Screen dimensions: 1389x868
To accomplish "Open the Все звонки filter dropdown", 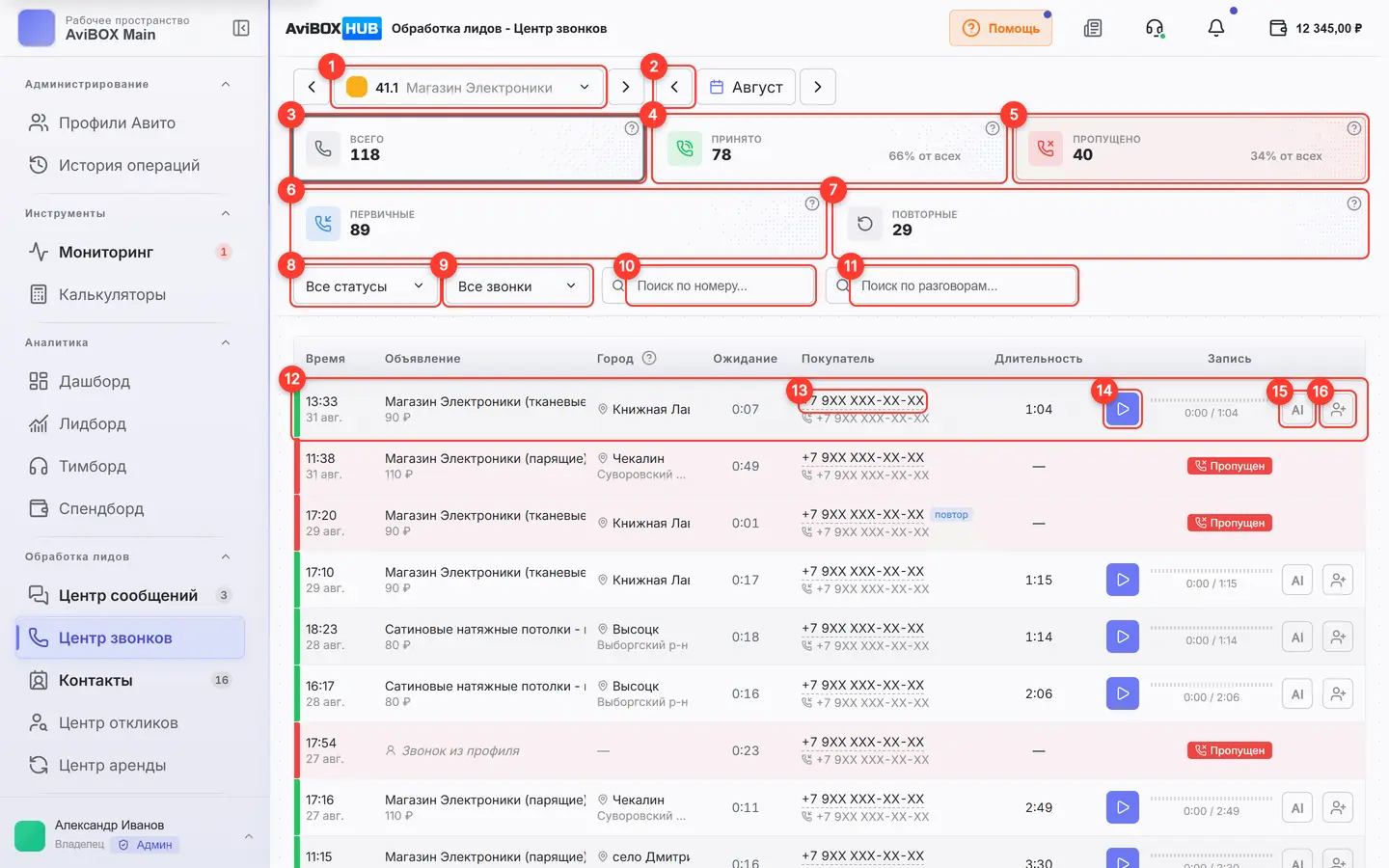I will [517, 286].
